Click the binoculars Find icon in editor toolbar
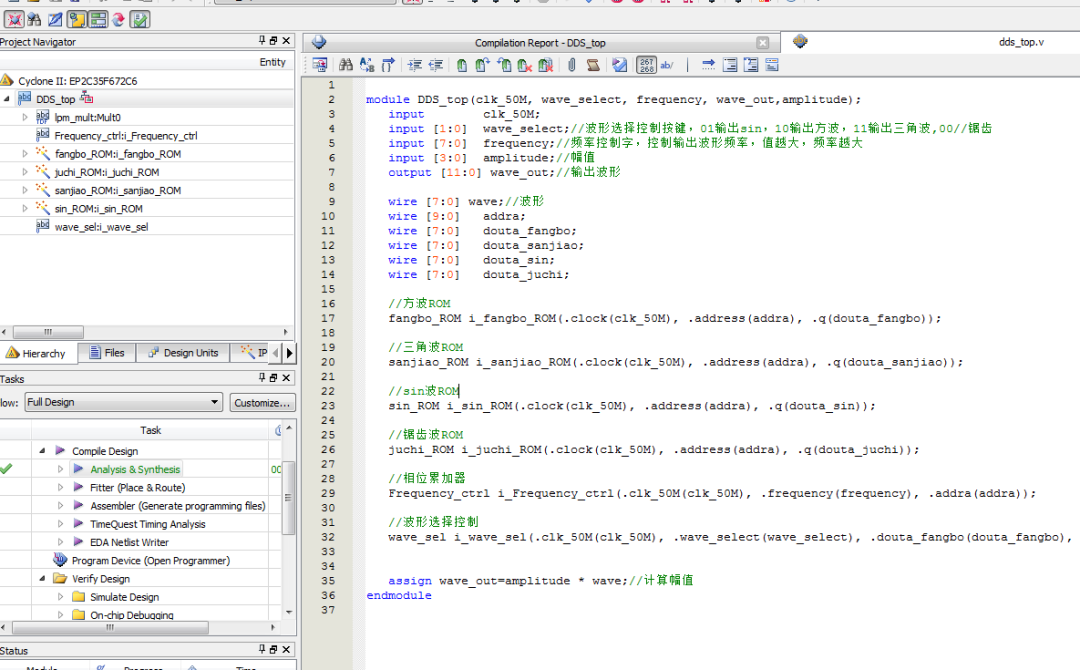This screenshot has height=670, width=1080. 346,65
